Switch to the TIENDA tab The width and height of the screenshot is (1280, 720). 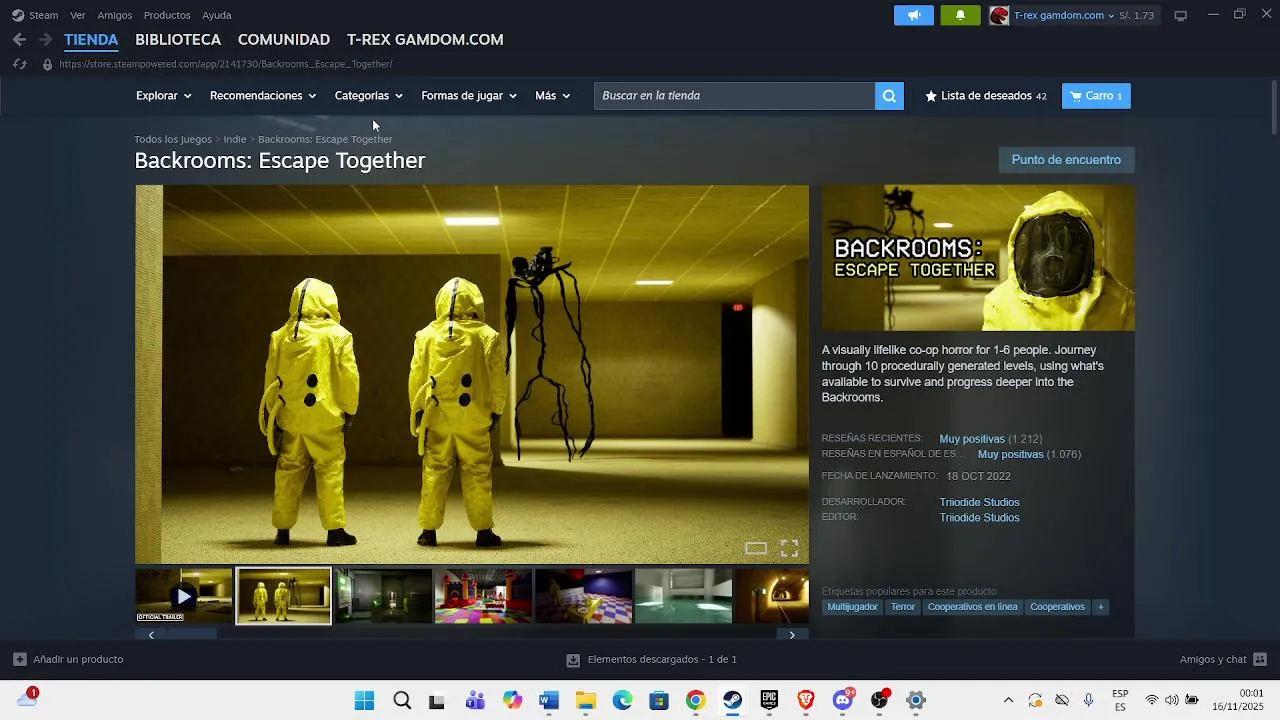coord(91,40)
